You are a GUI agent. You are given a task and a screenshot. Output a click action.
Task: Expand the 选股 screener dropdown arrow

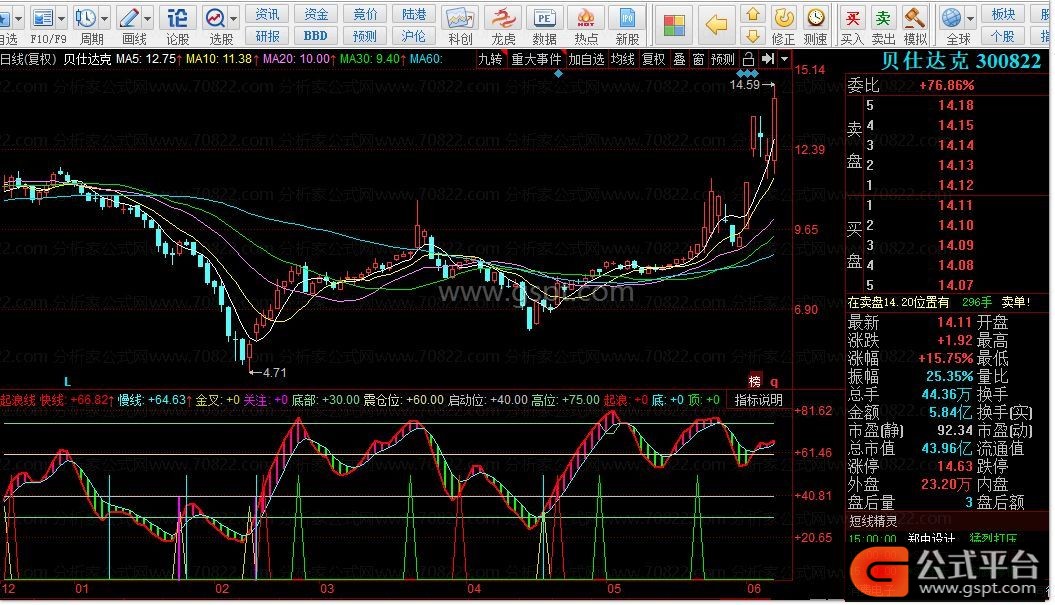[x=233, y=18]
